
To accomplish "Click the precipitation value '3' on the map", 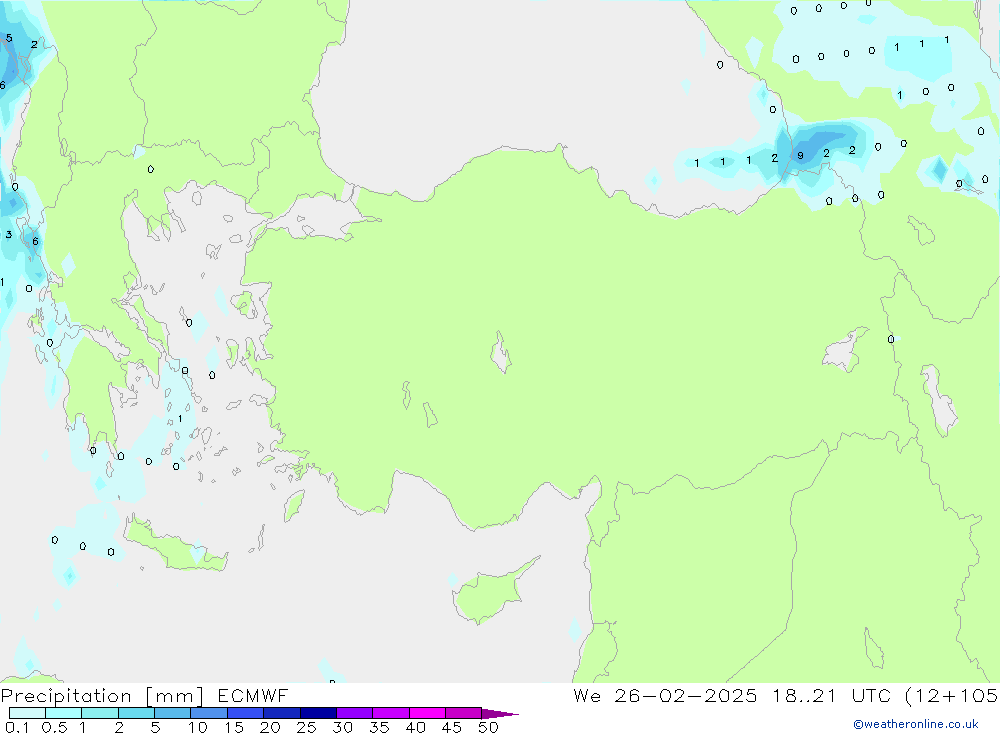I will (9, 235).
